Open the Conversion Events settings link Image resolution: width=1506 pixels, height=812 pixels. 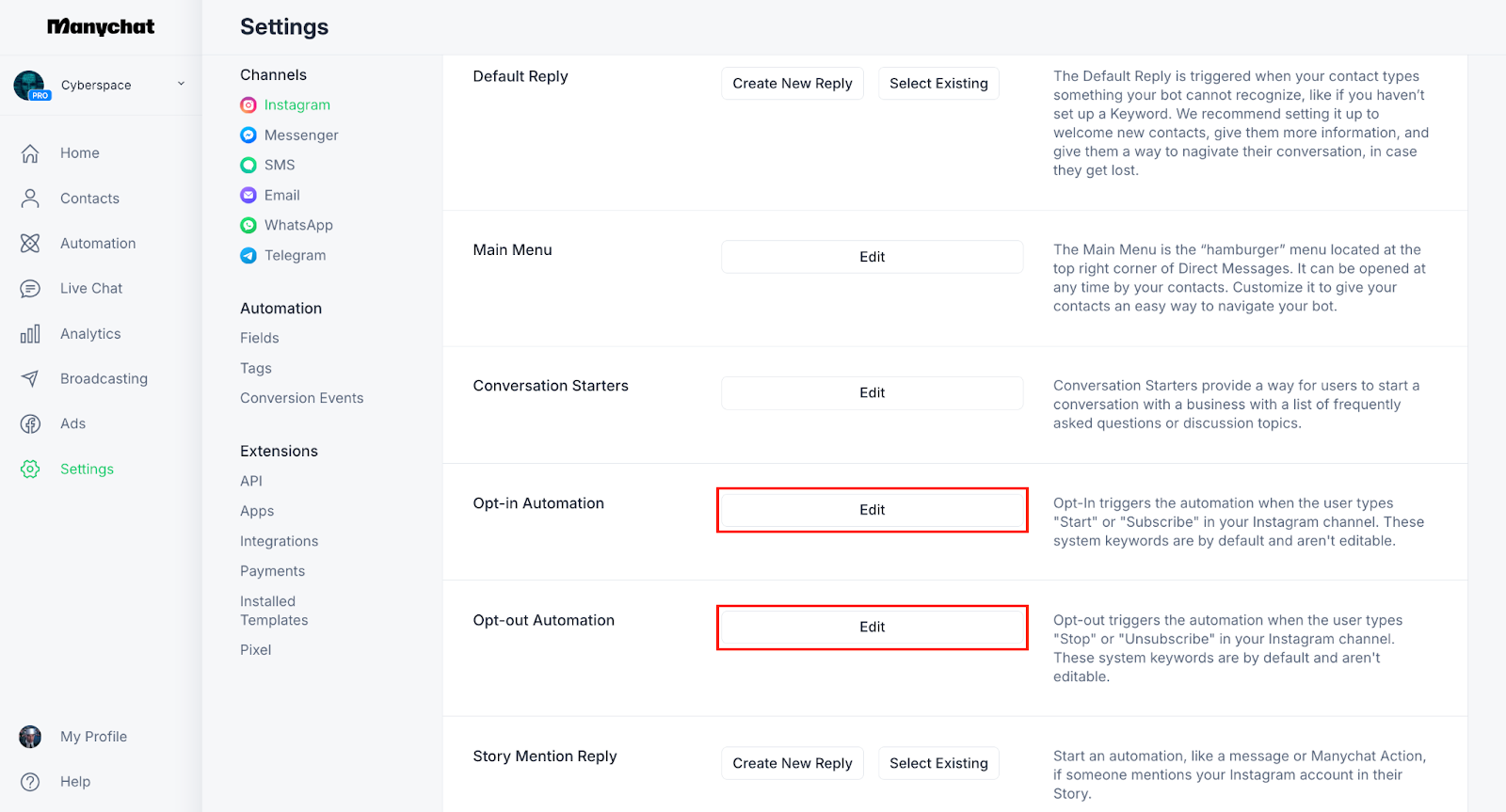(301, 398)
